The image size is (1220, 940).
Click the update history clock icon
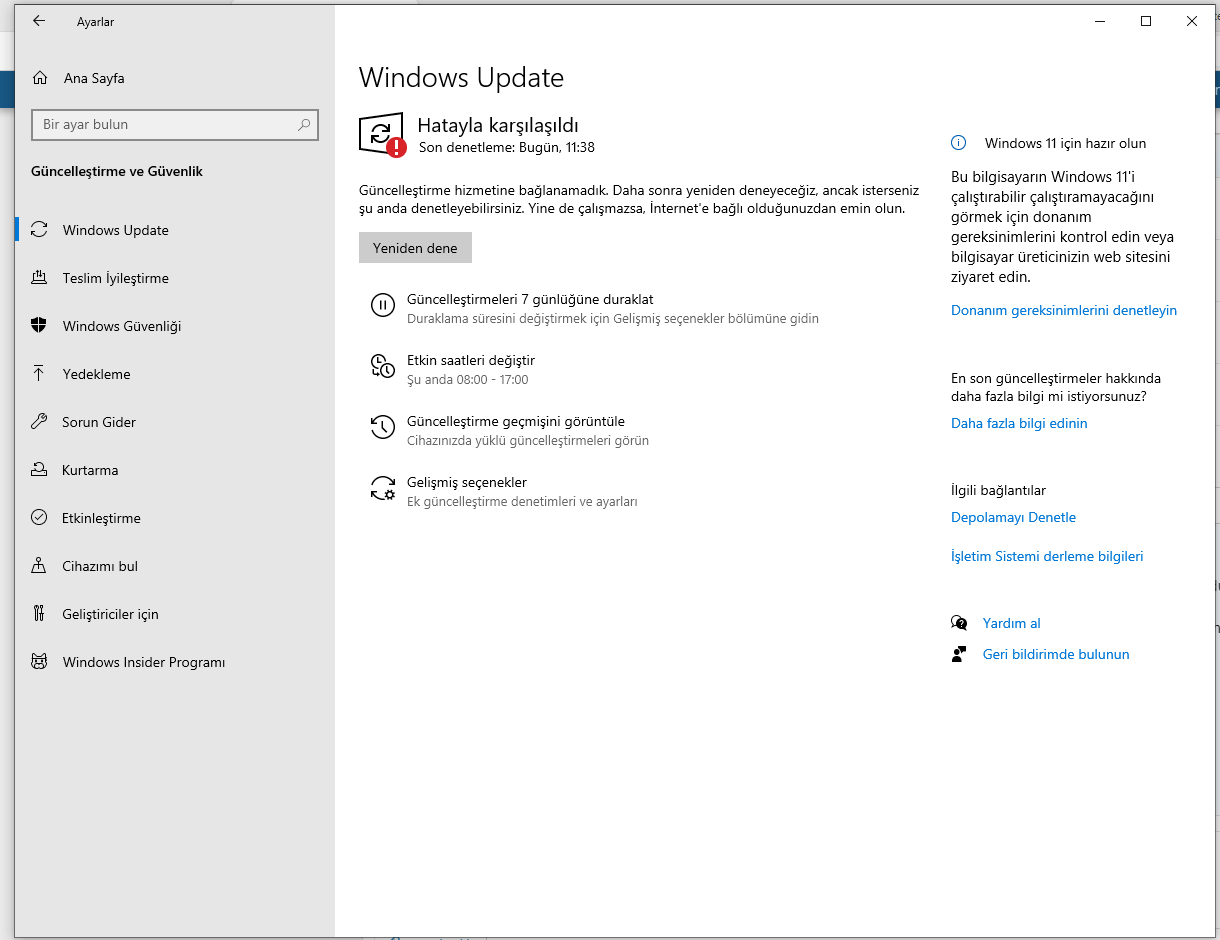click(x=383, y=427)
